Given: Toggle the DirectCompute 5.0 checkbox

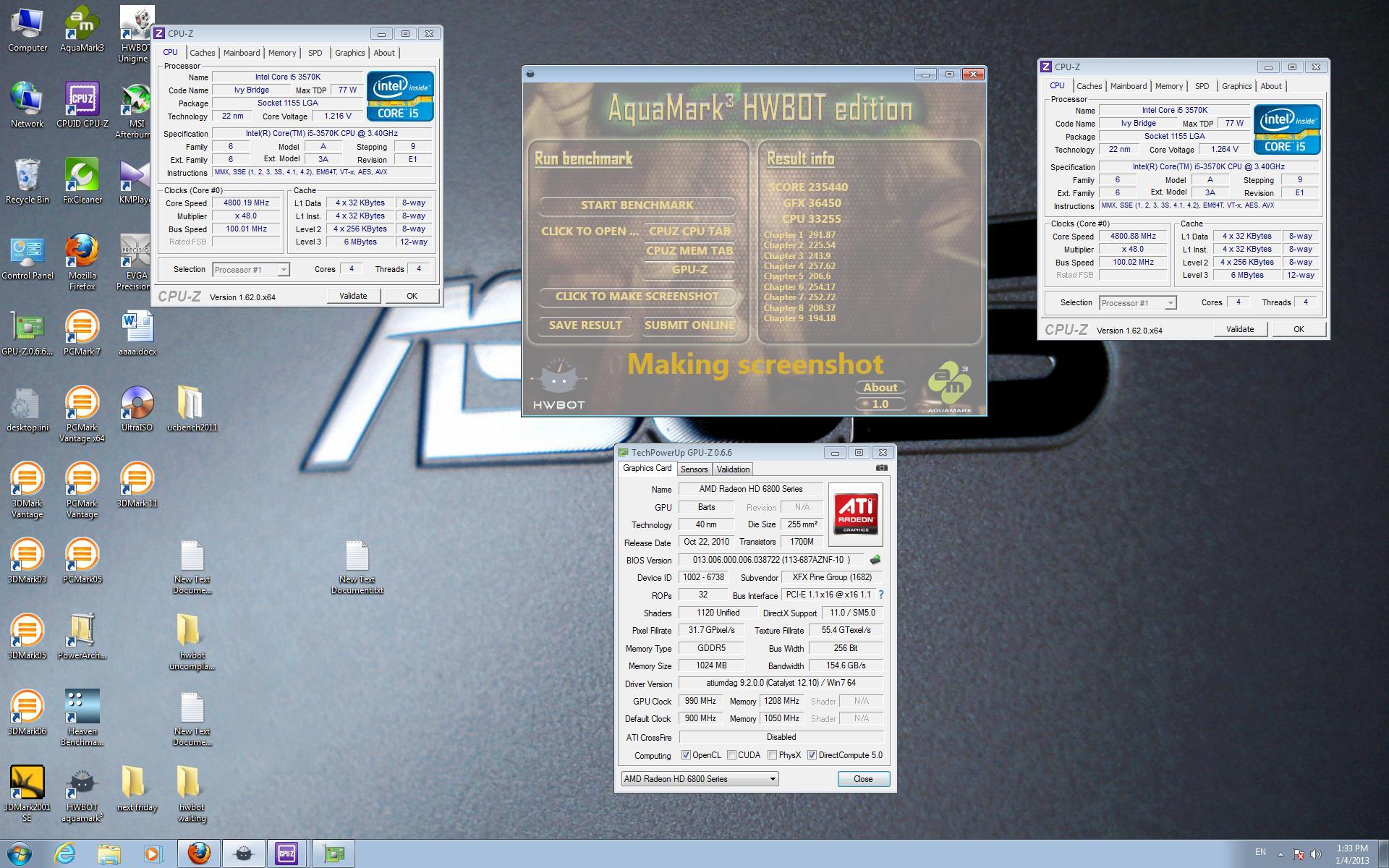Looking at the screenshot, I should tap(812, 755).
